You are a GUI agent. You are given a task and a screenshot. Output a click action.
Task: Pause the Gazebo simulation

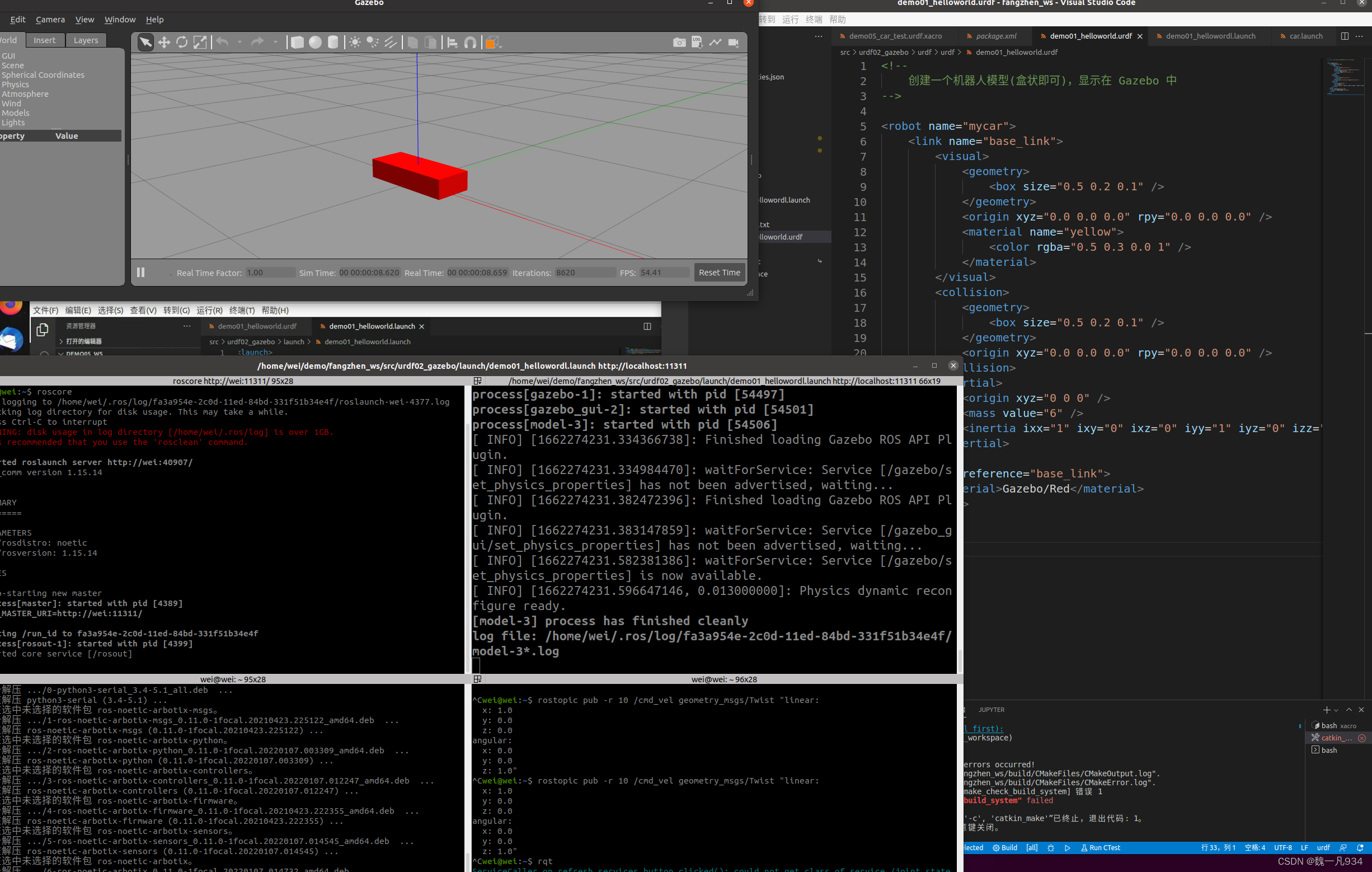pyautogui.click(x=141, y=273)
